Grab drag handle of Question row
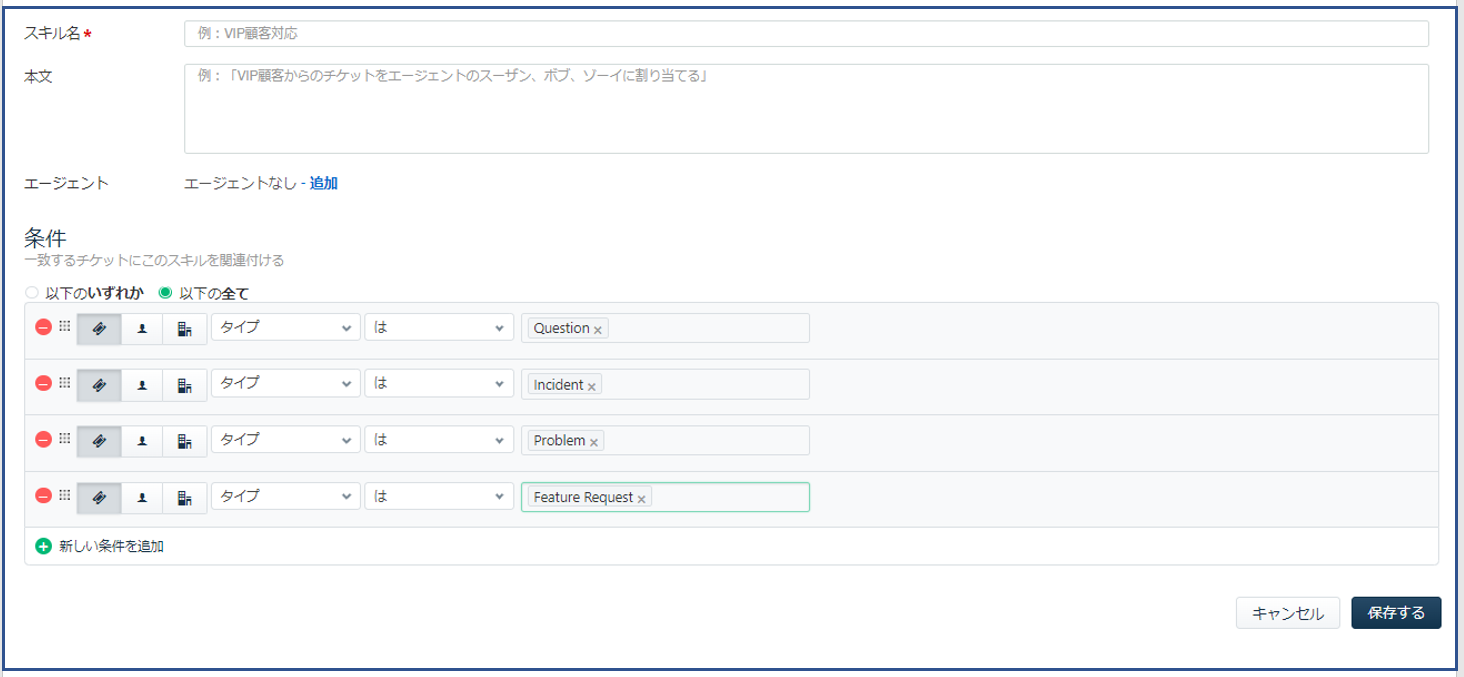Screen dimensions: 1464x677 64,326
